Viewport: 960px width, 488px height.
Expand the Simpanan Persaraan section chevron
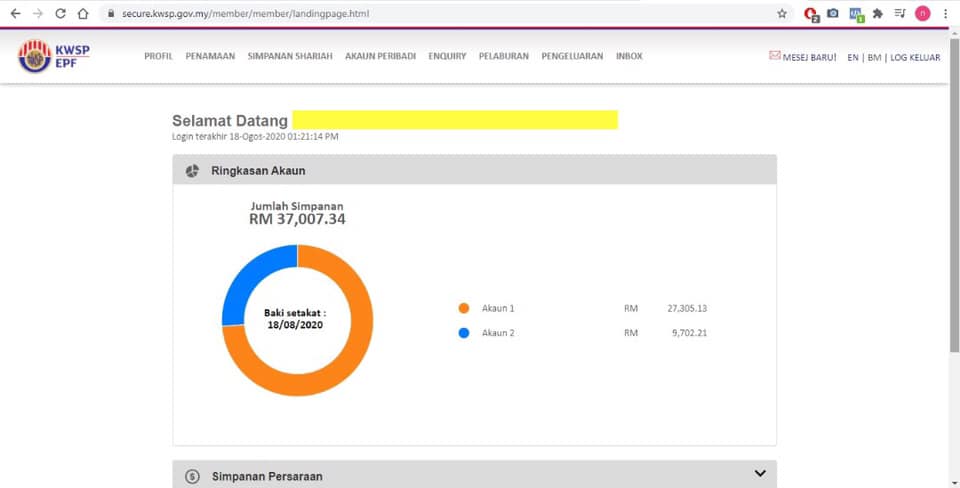(x=760, y=473)
